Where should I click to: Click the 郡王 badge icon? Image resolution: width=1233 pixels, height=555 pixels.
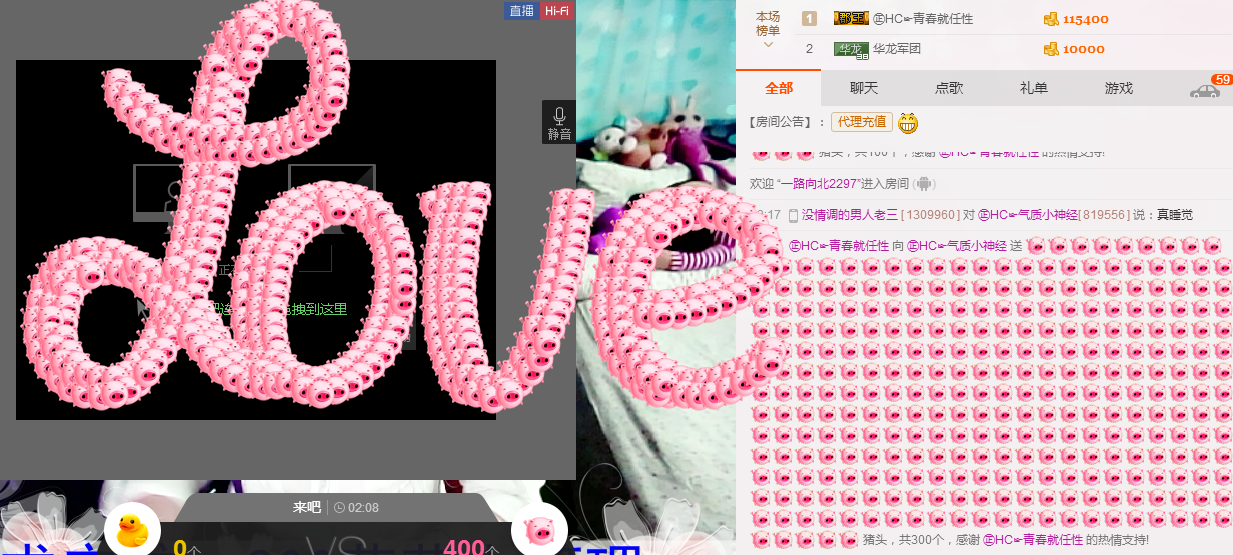point(851,18)
